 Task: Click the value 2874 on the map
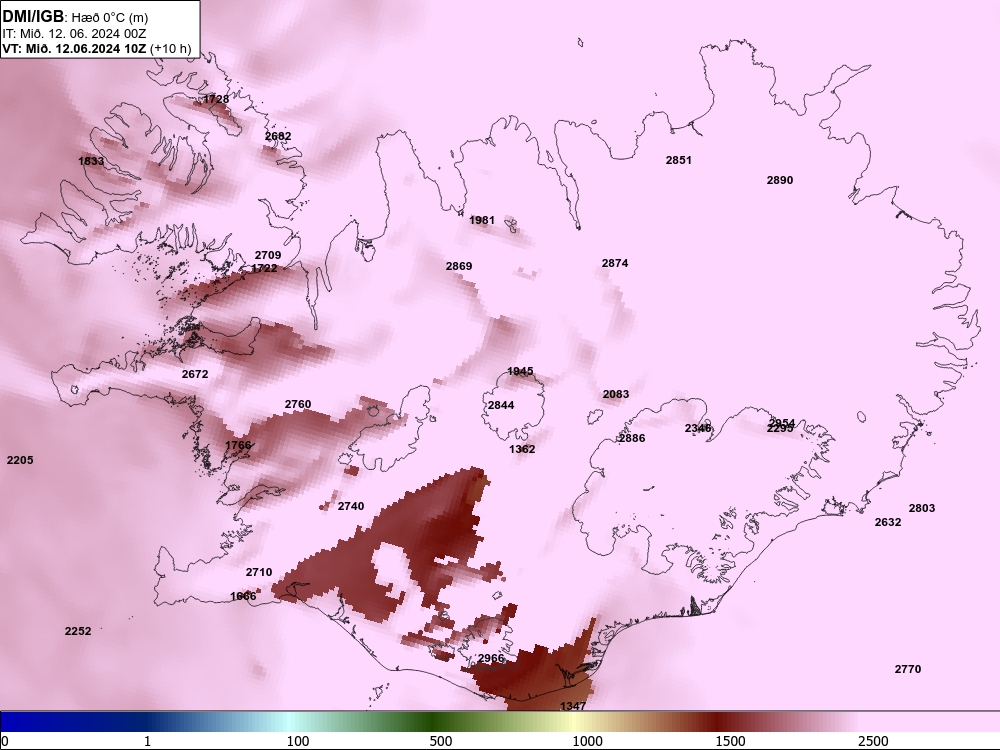[615, 263]
